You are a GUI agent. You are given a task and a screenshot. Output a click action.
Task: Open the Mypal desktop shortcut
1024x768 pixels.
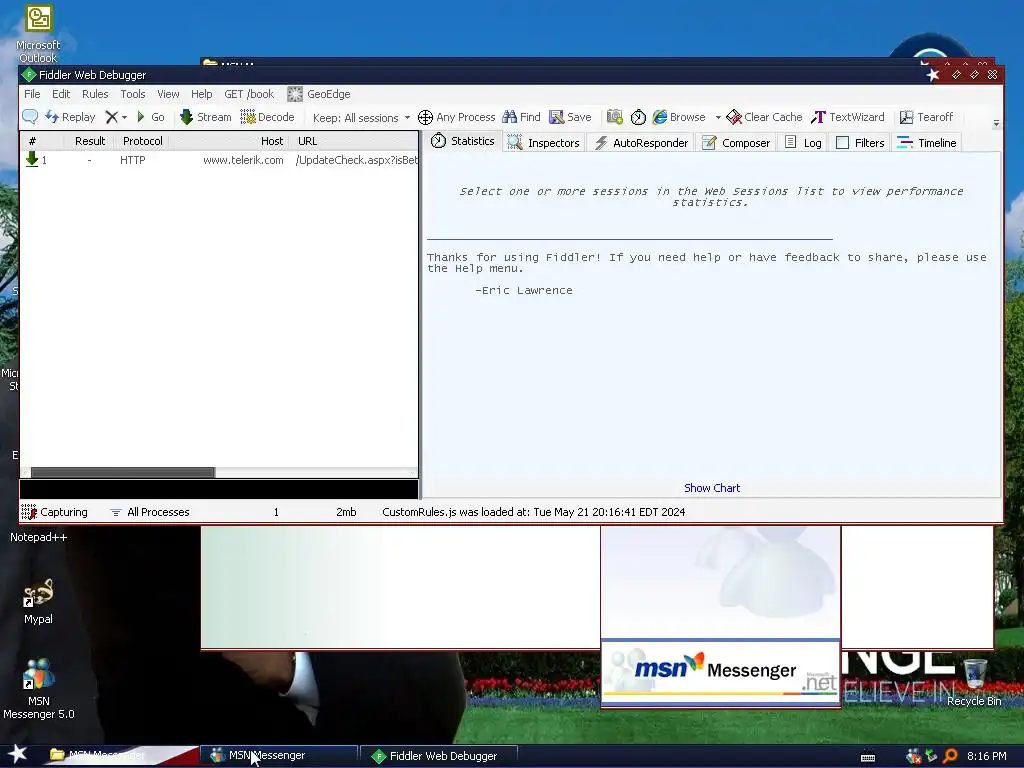click(x=38, y=601)
